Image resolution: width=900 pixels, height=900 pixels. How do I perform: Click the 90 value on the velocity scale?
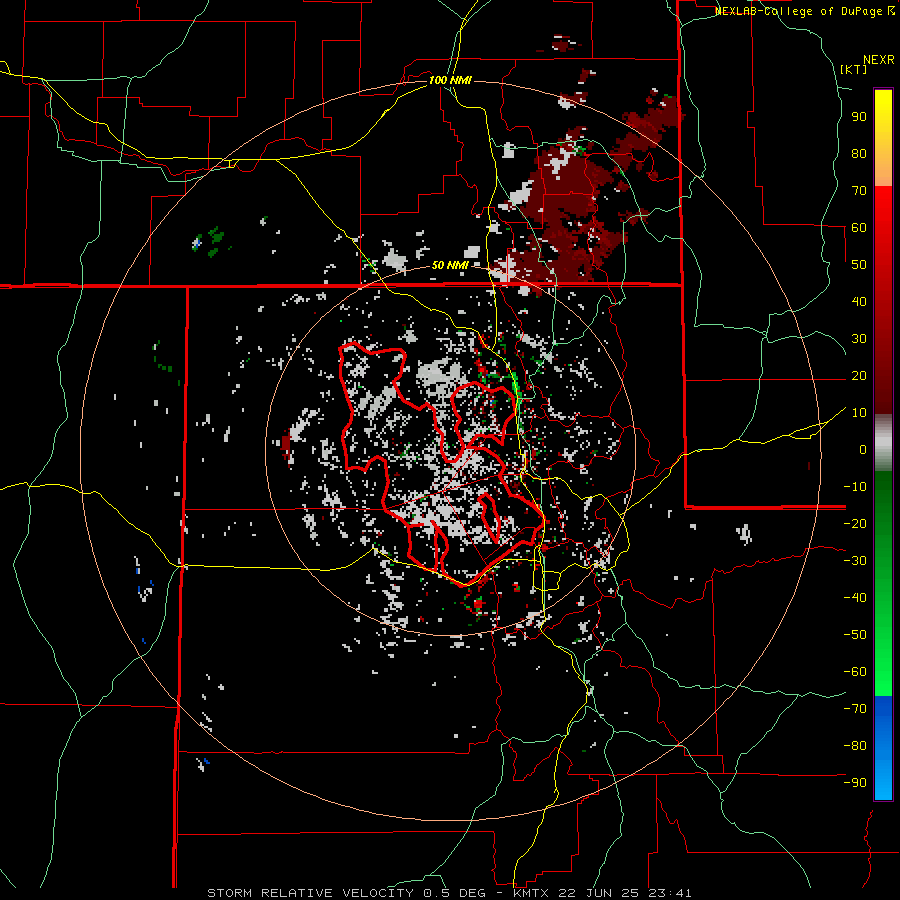pos(859,117)
